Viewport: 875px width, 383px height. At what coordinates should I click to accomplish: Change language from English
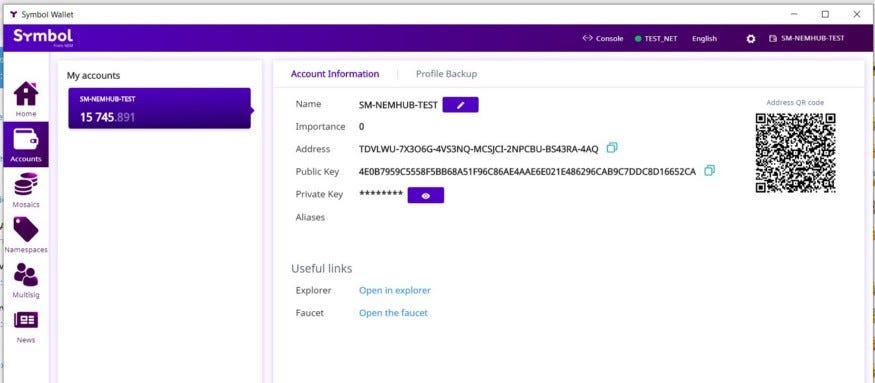(x=704, y=39)
